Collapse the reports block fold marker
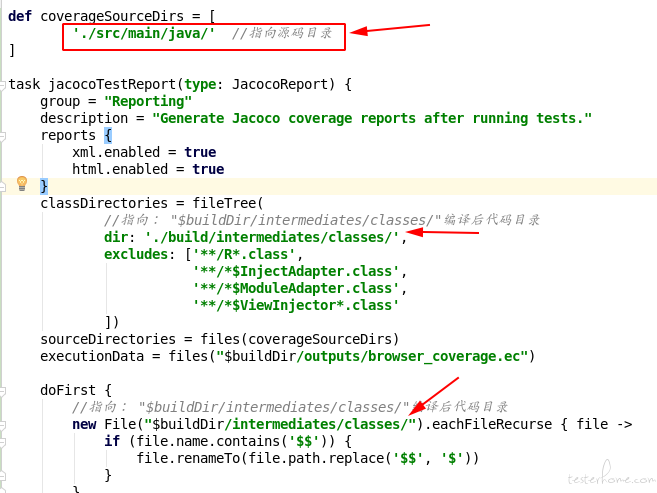The height and width of the screenshot is (493, 657). point(2,136)
